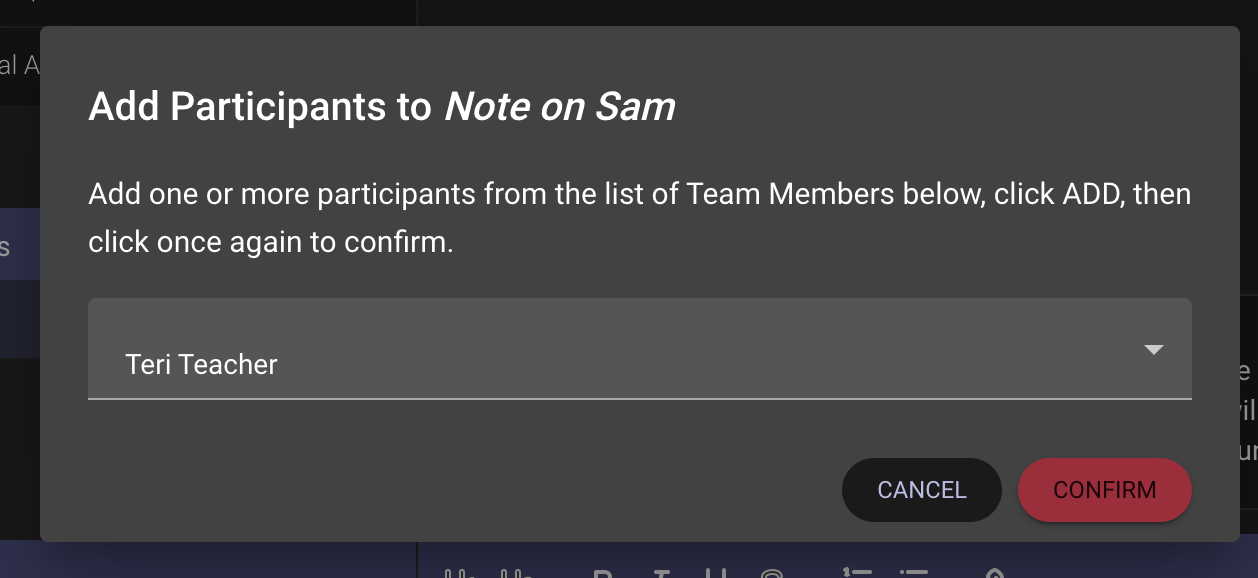This screenshot has height=578, width=1258.
Task: Click the Teri Teacher selected name text
Action: tap(201, 365)
